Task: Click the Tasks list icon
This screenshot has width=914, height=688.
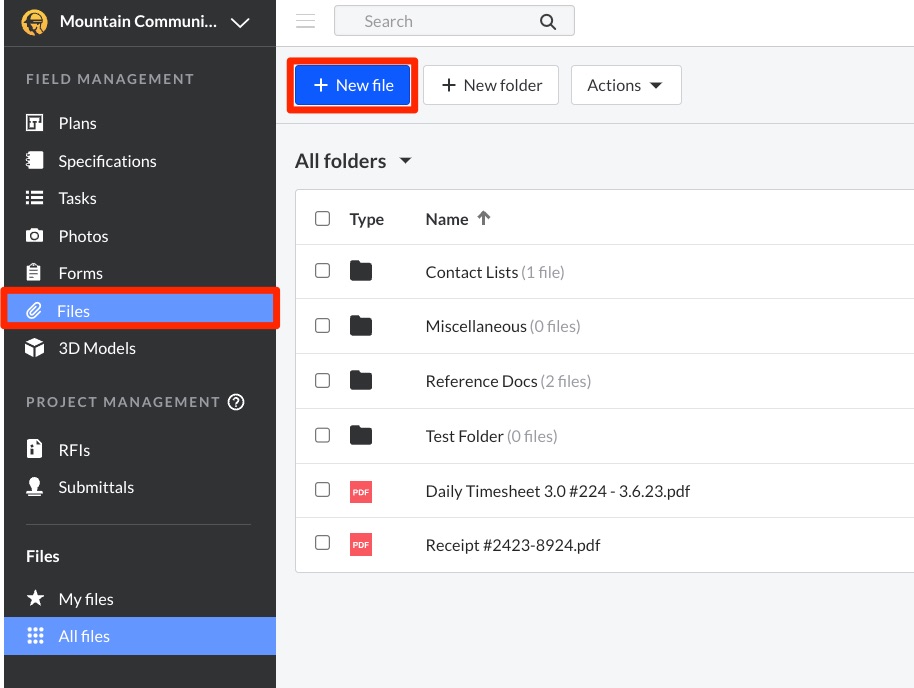Action: [34, 198]
